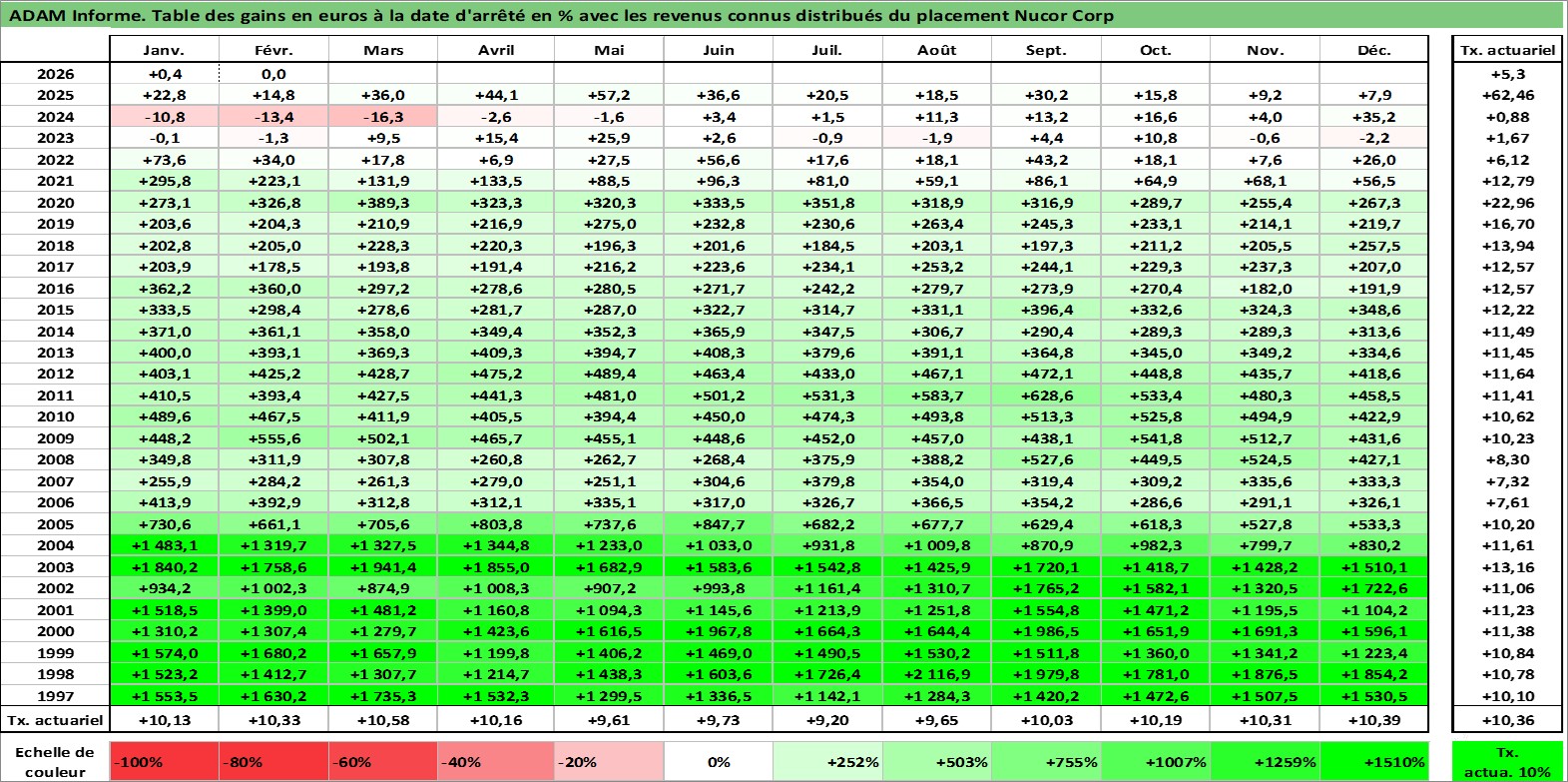The width and height of the screenshot is (1568, 782).
Task: Click the '+555,6' cell in row 2009
Action: [273, 438]
